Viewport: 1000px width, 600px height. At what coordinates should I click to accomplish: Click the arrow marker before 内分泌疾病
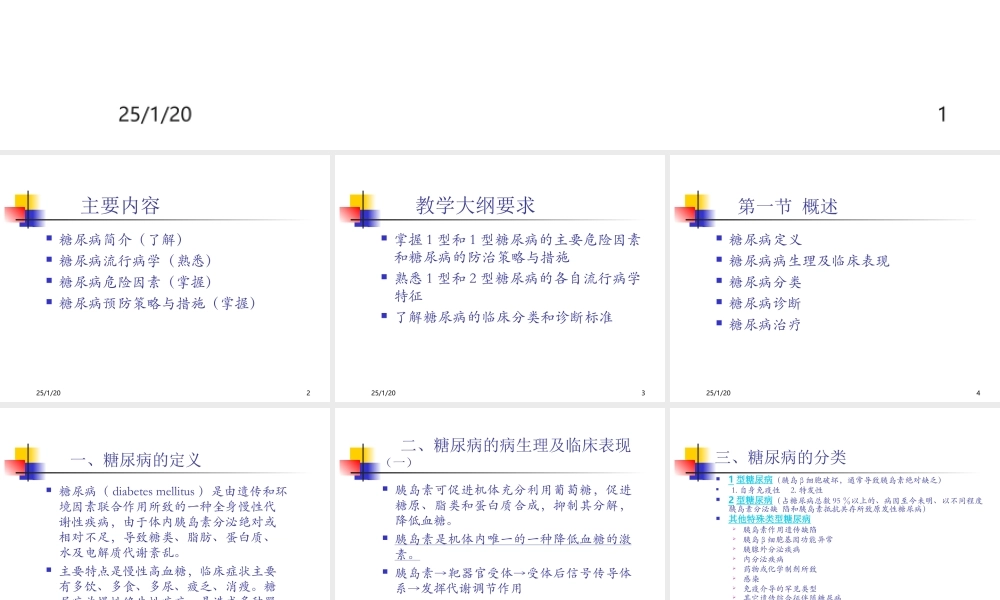click(x=734, y=559)
